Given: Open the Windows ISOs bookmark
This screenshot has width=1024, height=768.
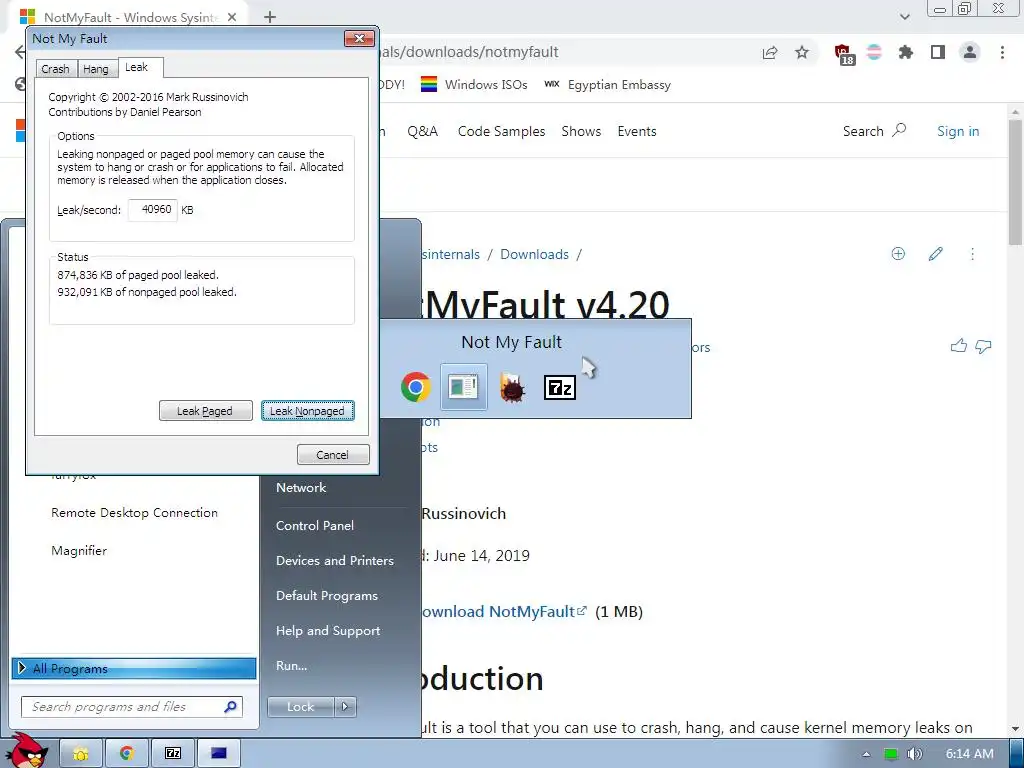Looking at the screenshot, I should [474, 84].
